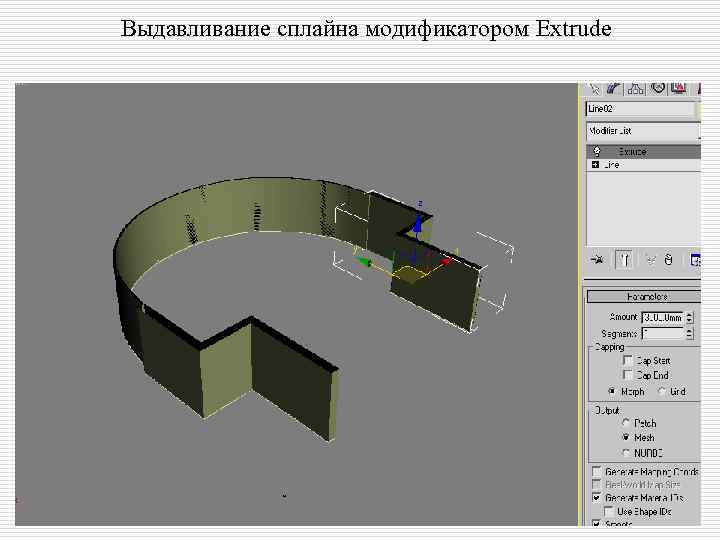Select the Morph capping radio button

[x=612, y=391]
